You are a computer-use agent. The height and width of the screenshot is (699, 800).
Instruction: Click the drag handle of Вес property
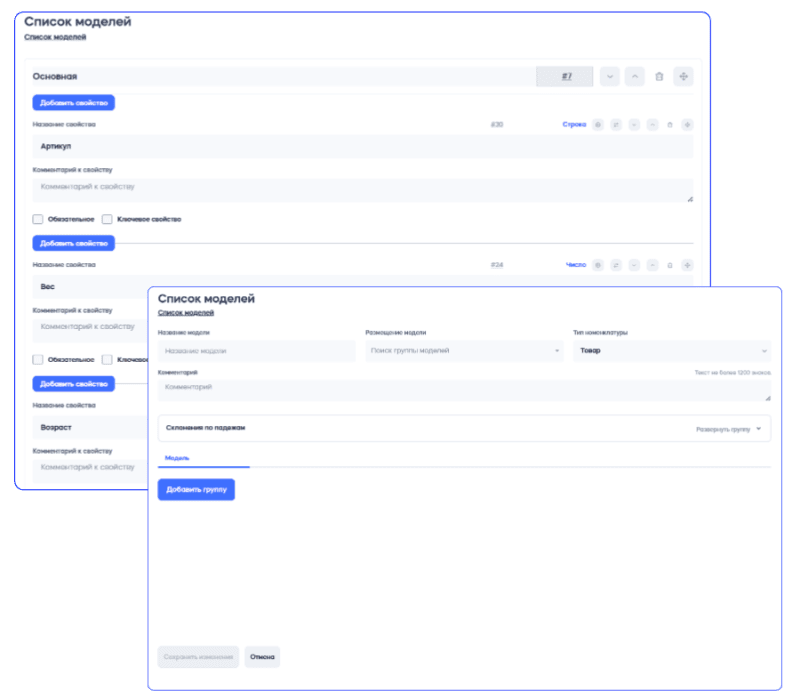tap(687, 265)
